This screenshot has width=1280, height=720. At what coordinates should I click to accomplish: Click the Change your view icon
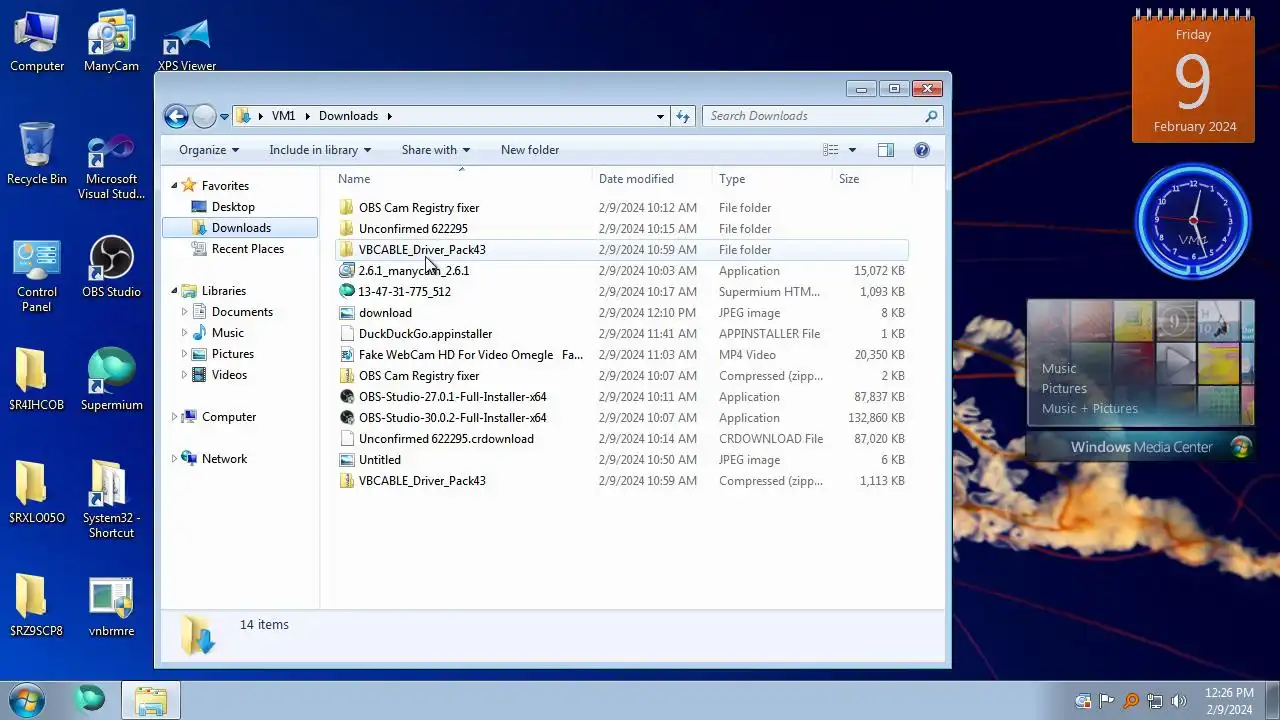(x=831, y=150)
